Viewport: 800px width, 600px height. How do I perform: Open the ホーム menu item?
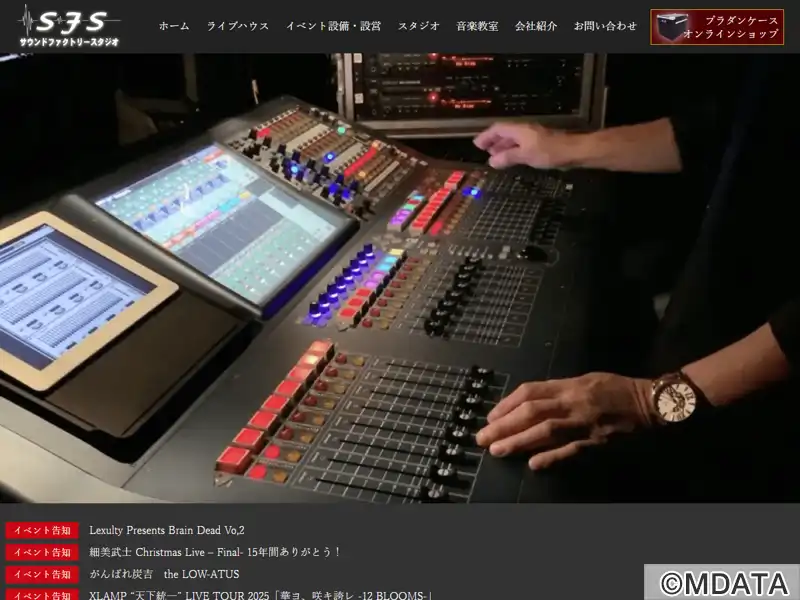point(174,26)
